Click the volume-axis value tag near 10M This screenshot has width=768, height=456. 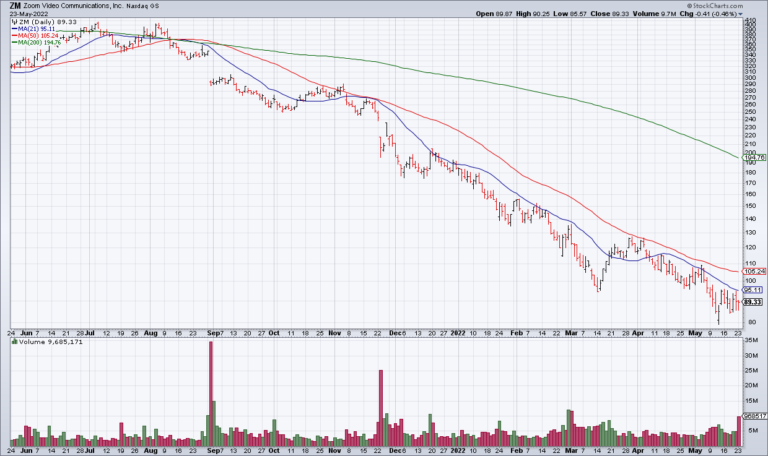tap(754, 416)
